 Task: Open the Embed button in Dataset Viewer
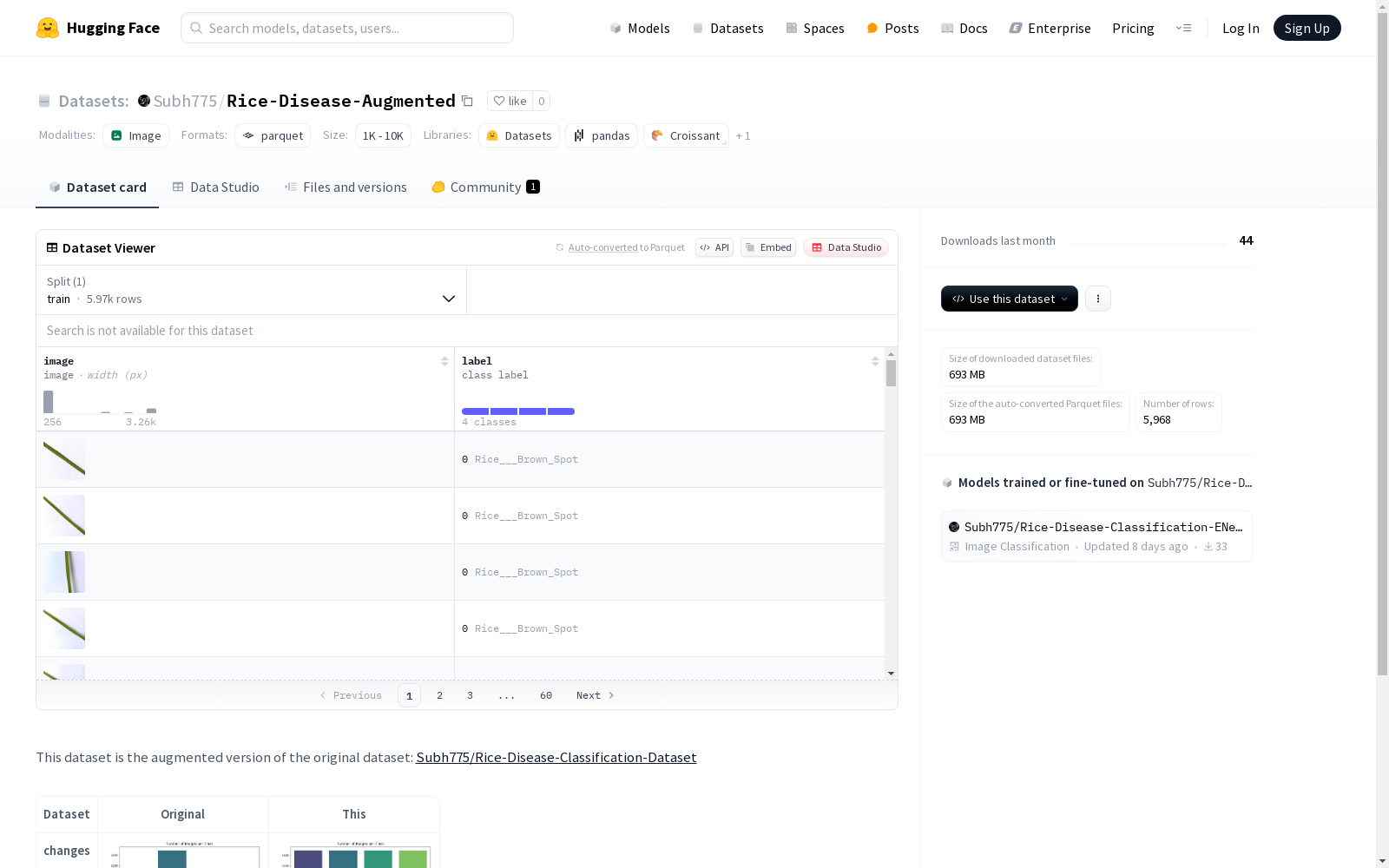click(x=768, y=247)
